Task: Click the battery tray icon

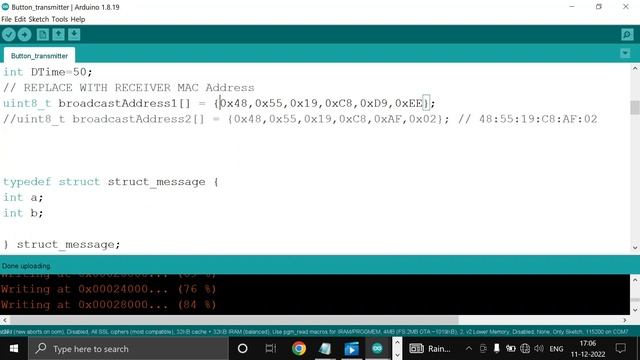Action: [x=510, y=349]
